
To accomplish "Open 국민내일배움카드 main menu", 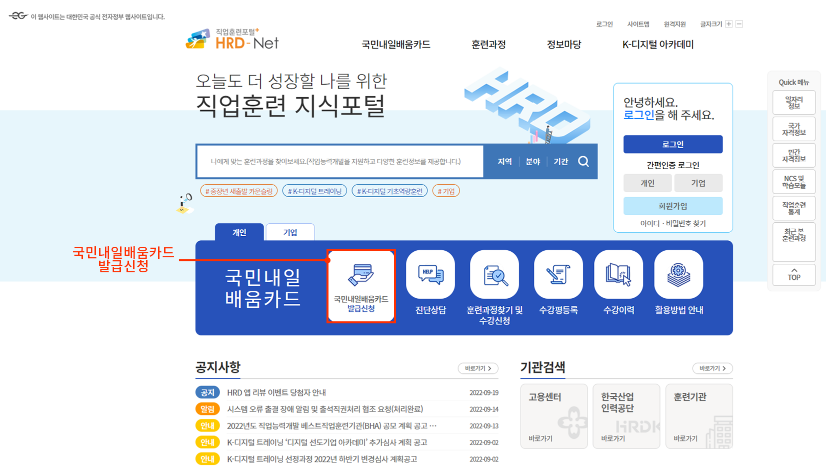I will [x=396, y=45].
